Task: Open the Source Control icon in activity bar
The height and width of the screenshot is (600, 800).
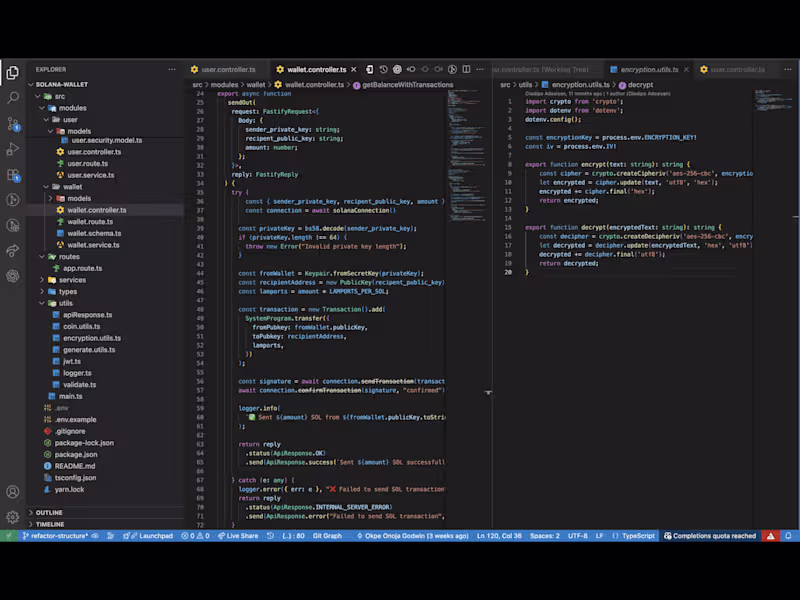Action: [13, 124]
